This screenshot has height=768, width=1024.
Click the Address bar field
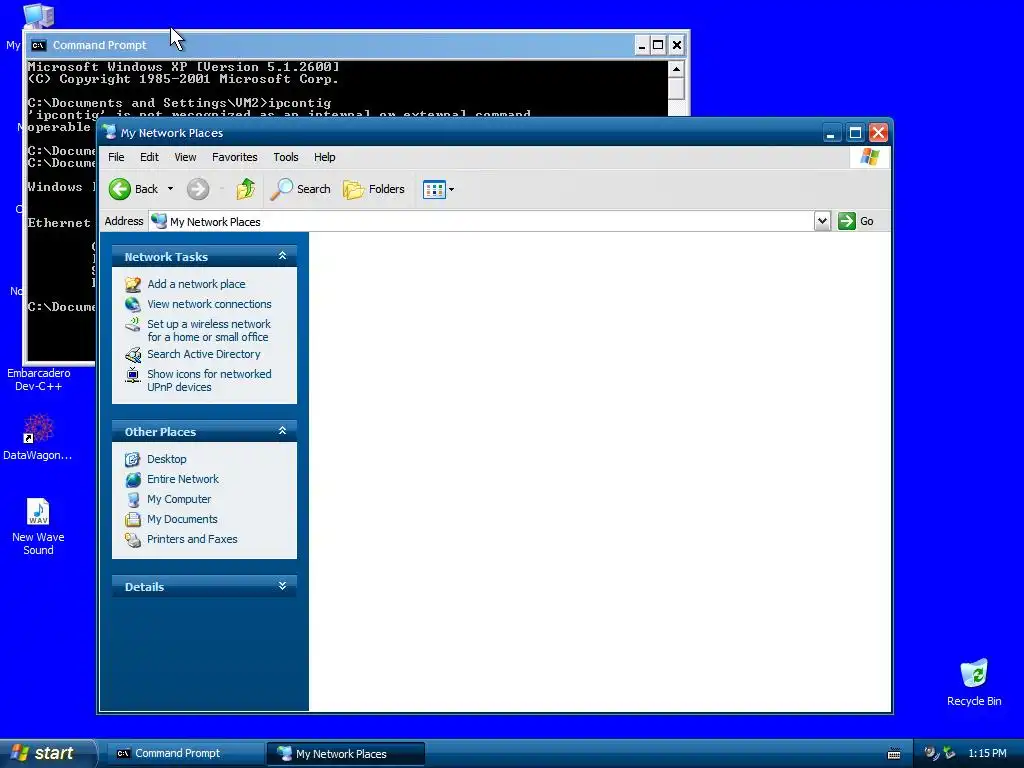[x=481, y=221]
